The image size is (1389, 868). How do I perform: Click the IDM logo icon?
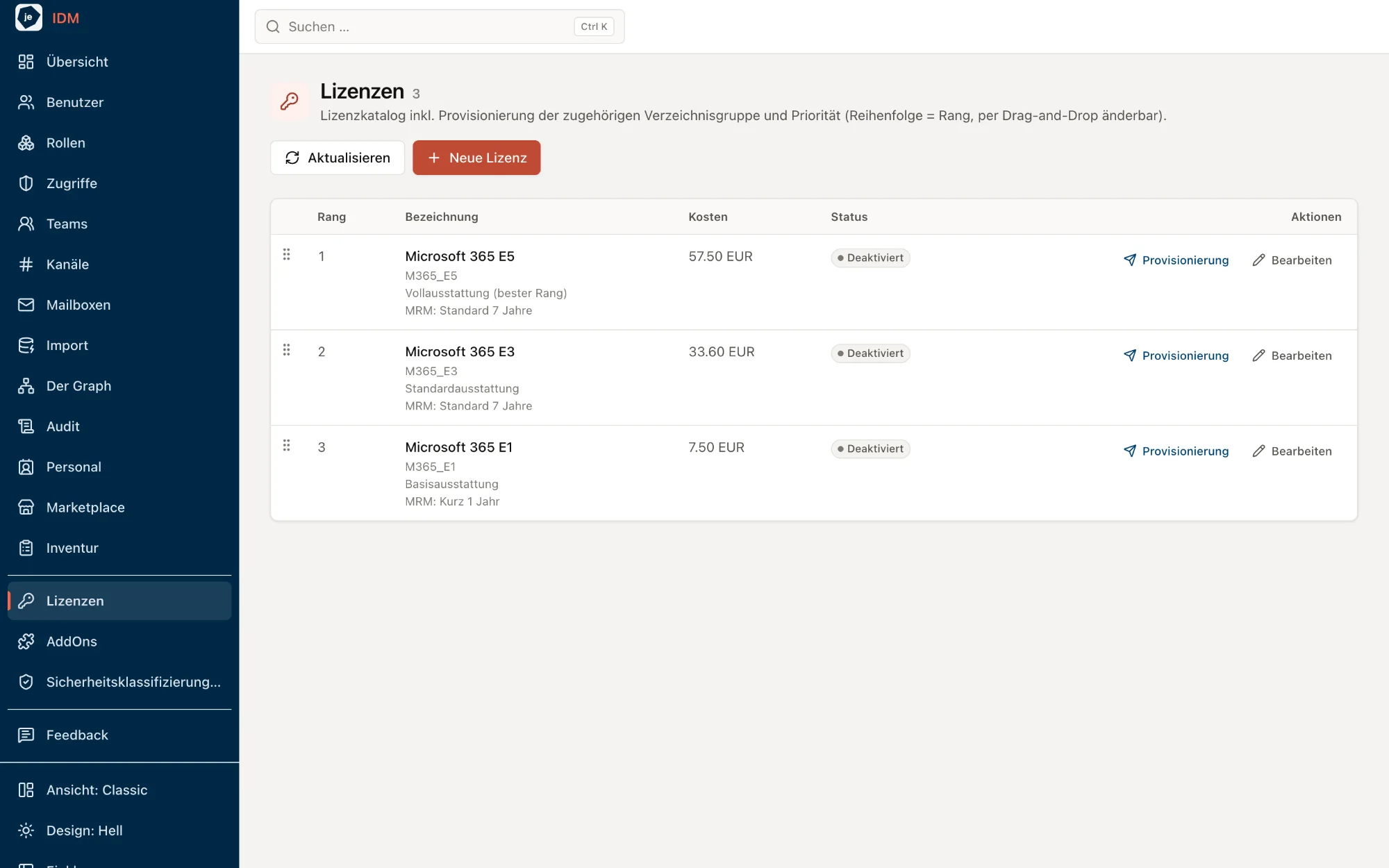[28, 17]
